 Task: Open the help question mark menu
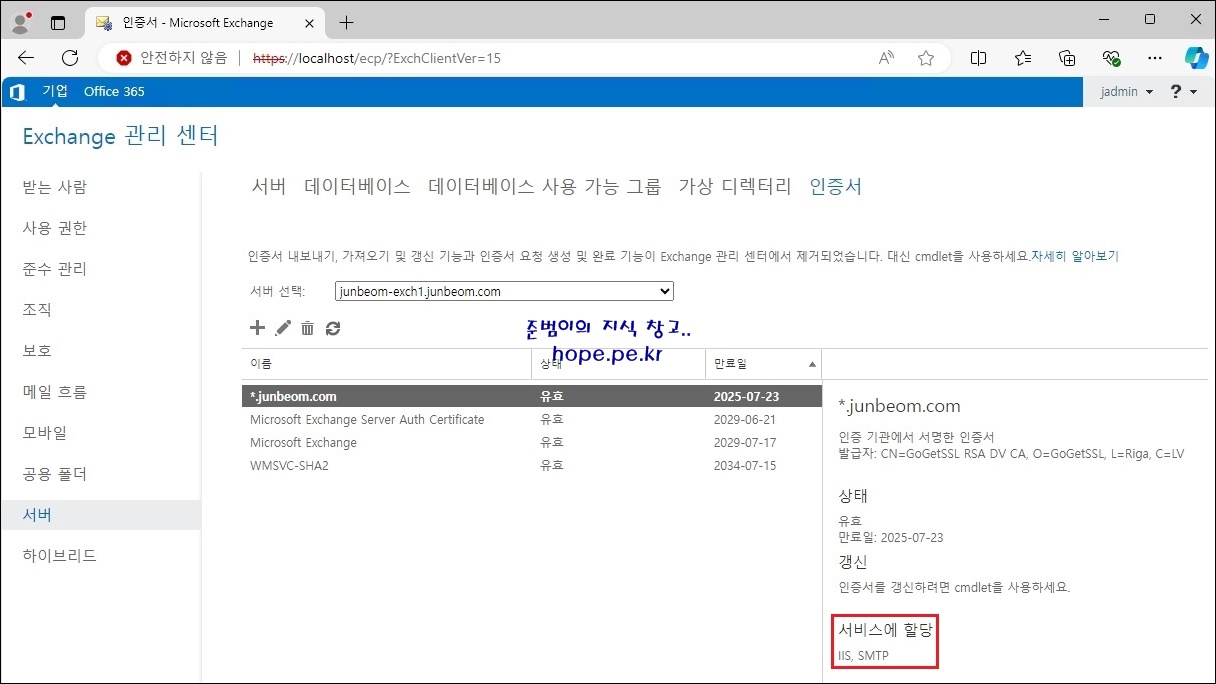click(x=1183, y=92)
